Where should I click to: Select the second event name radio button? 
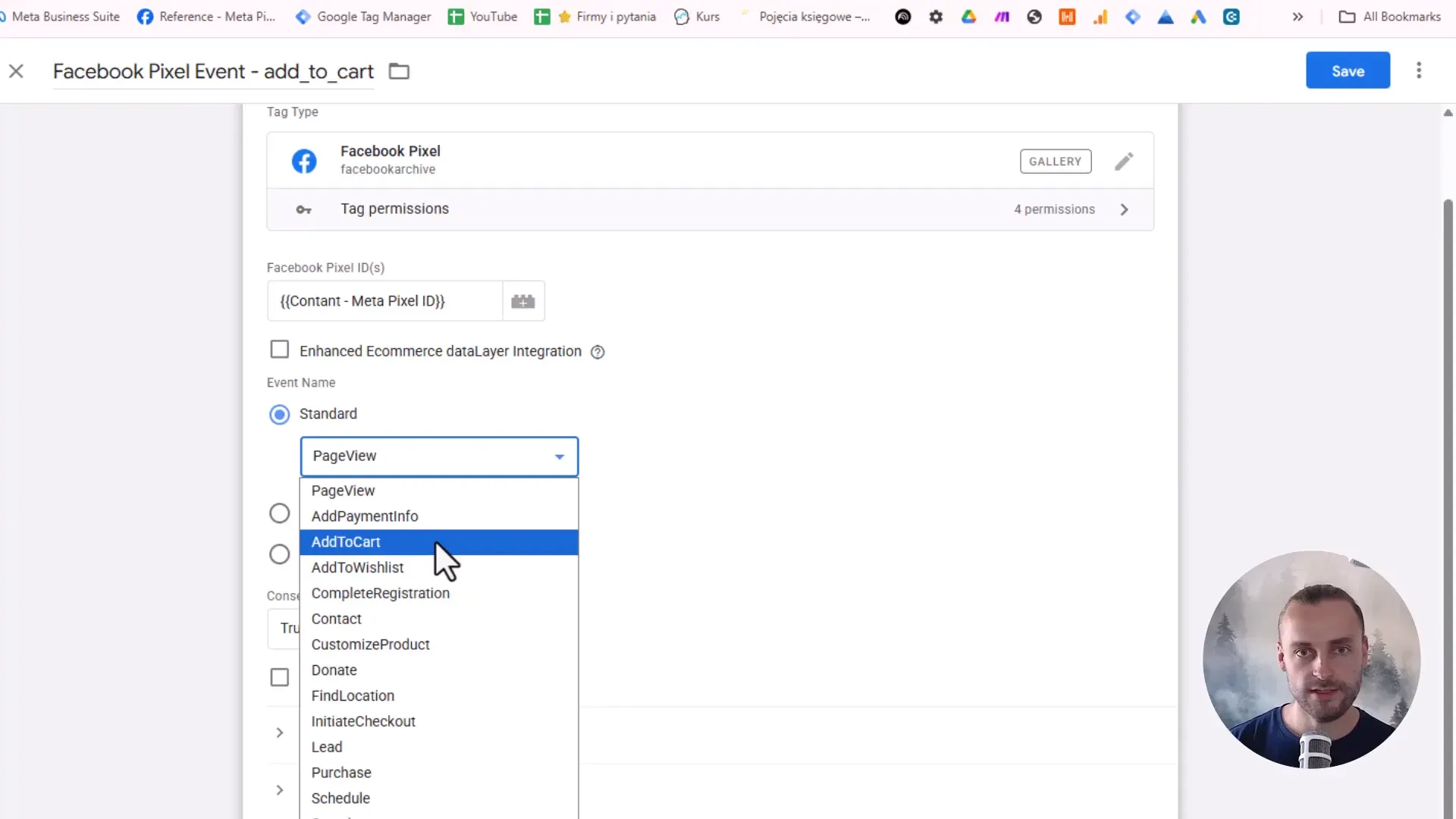click(x=280, y=513)
